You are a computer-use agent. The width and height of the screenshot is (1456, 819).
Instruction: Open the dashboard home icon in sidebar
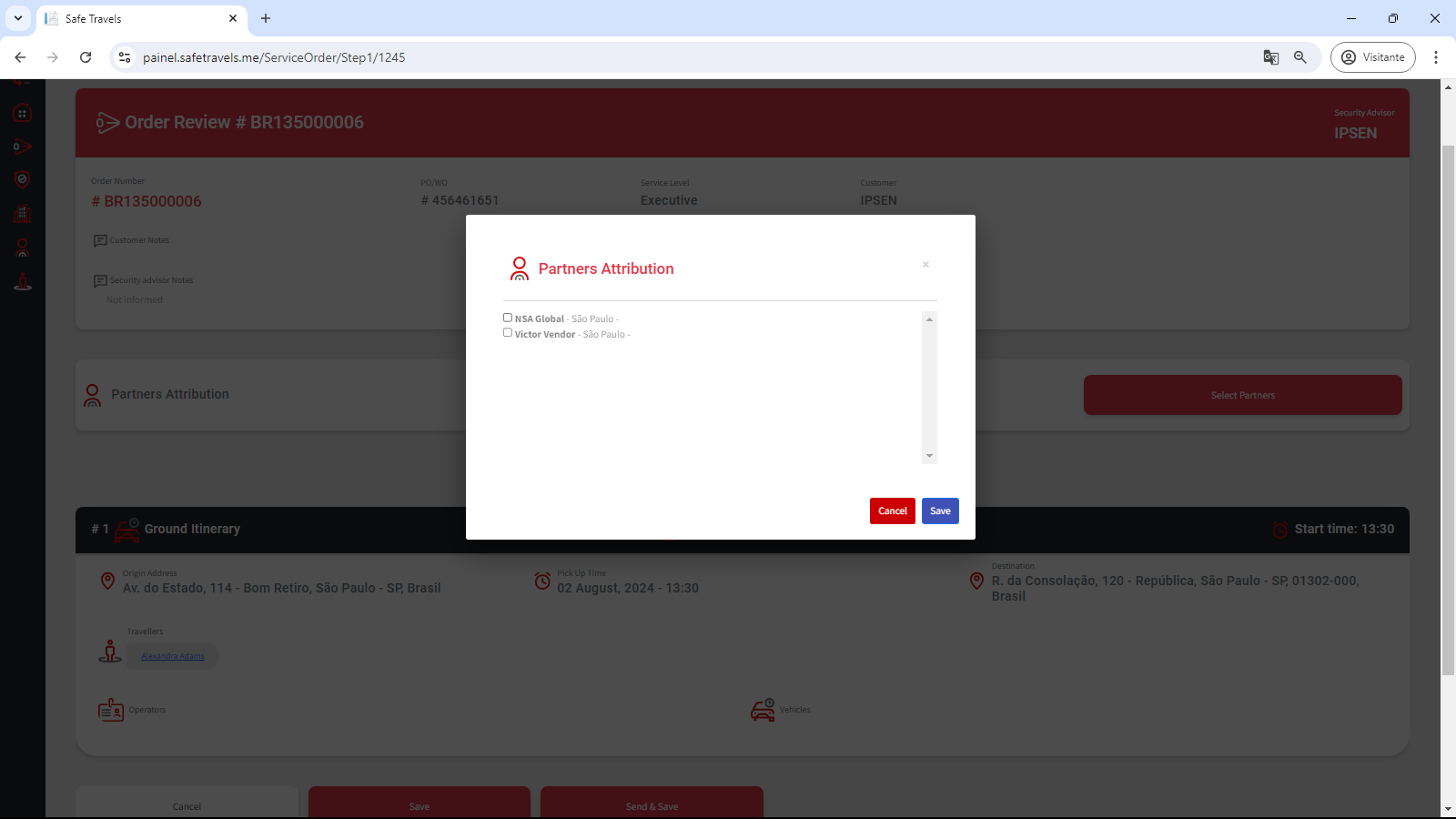pos(23,114)
